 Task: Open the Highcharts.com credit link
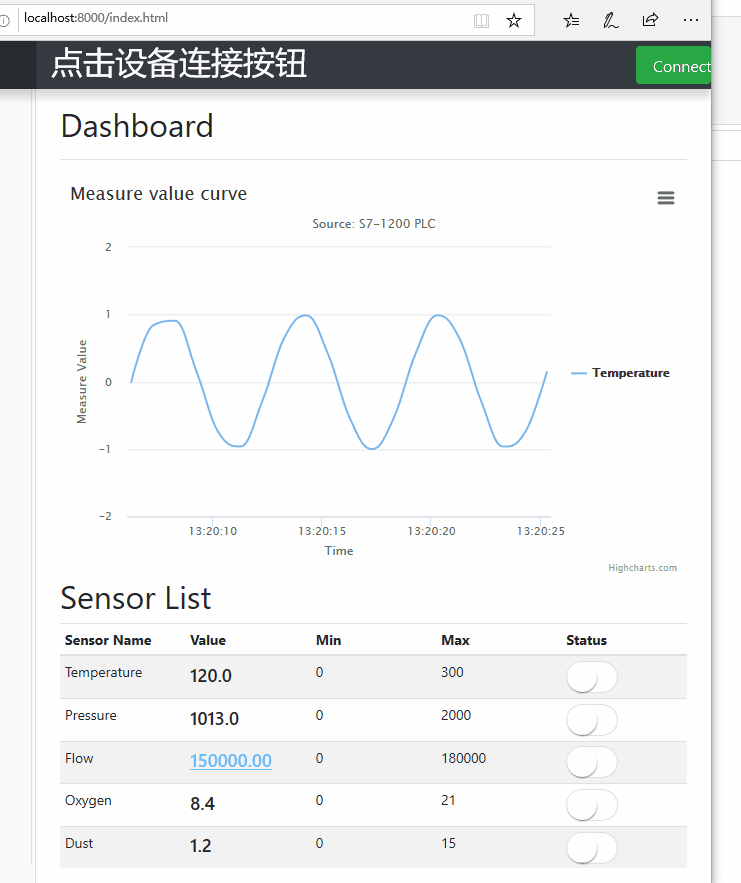[x=642, y=568]
